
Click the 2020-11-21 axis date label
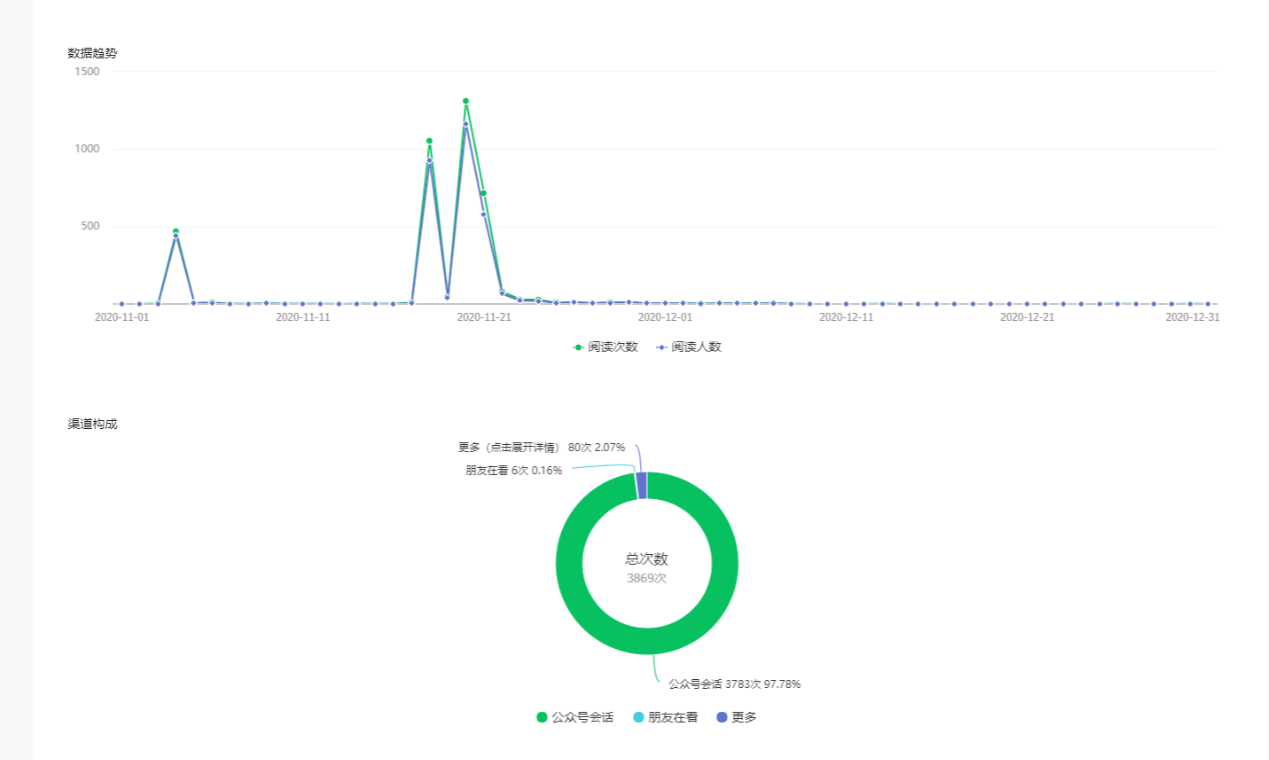[484, 317]
